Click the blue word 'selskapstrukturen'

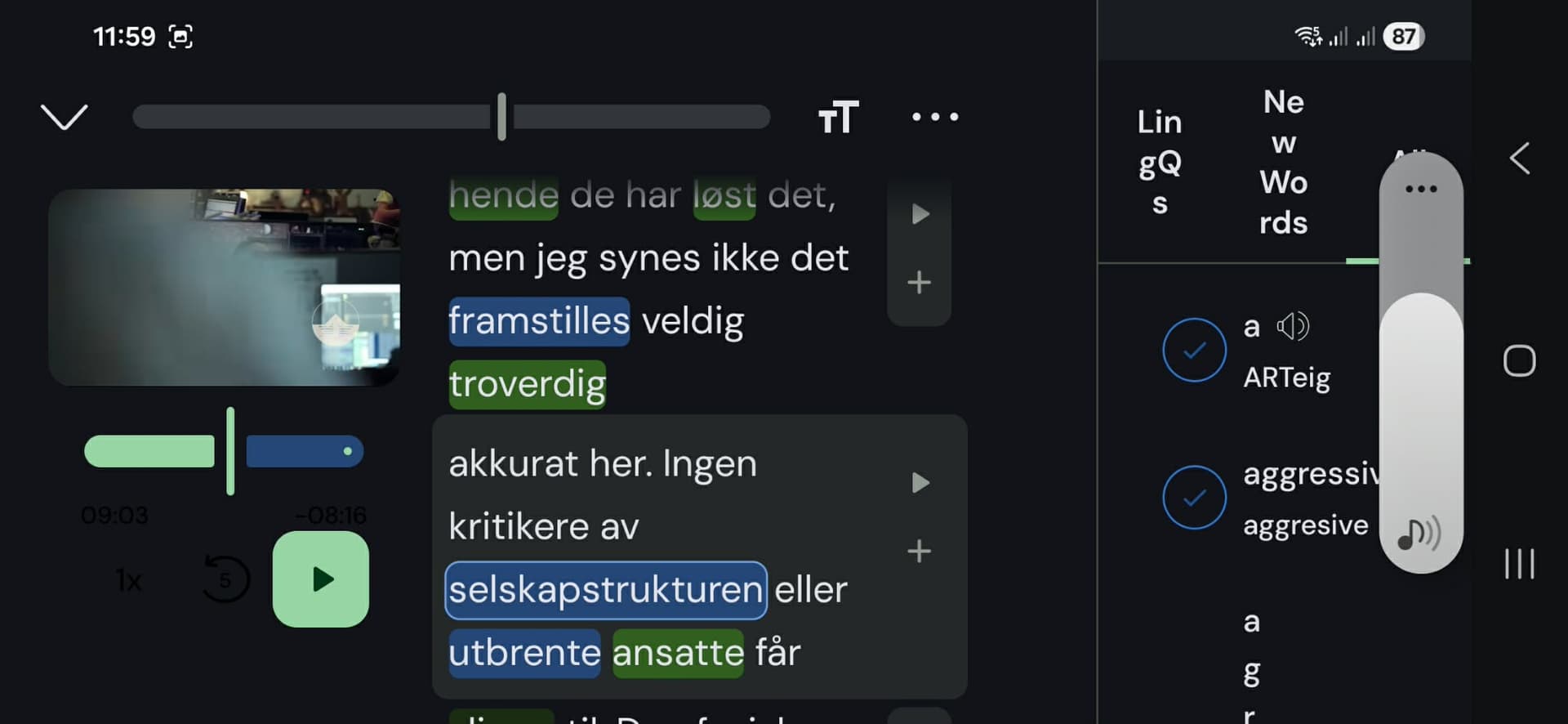coord(605,590)
